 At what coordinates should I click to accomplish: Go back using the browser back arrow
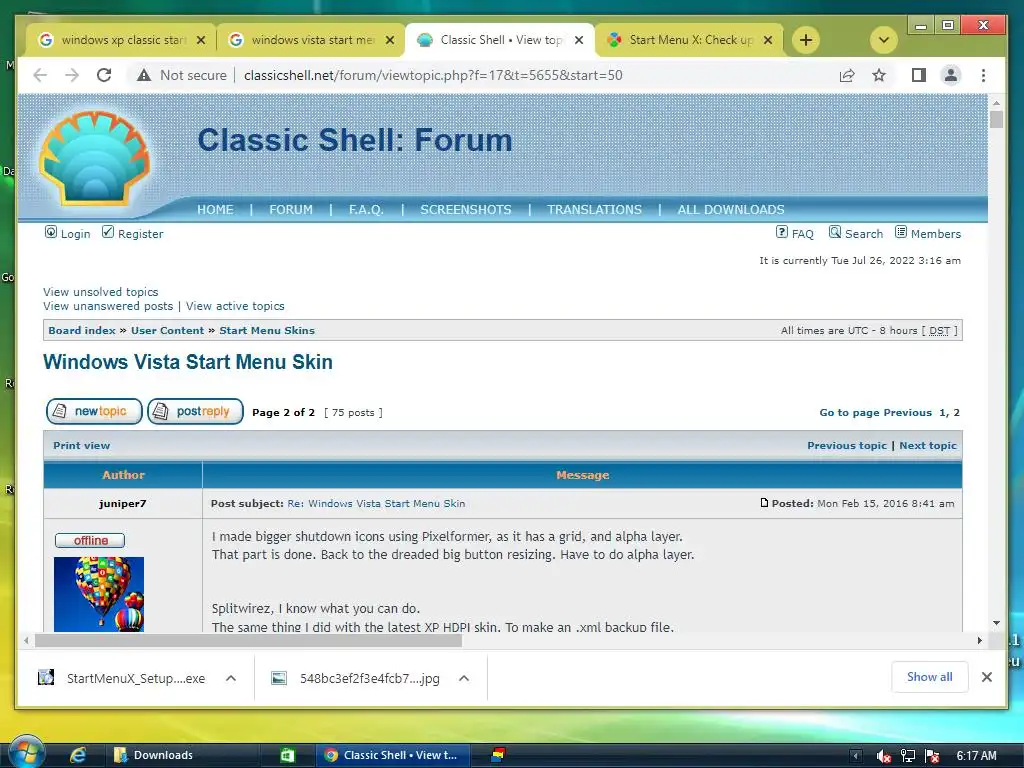(x=40, y=75)
